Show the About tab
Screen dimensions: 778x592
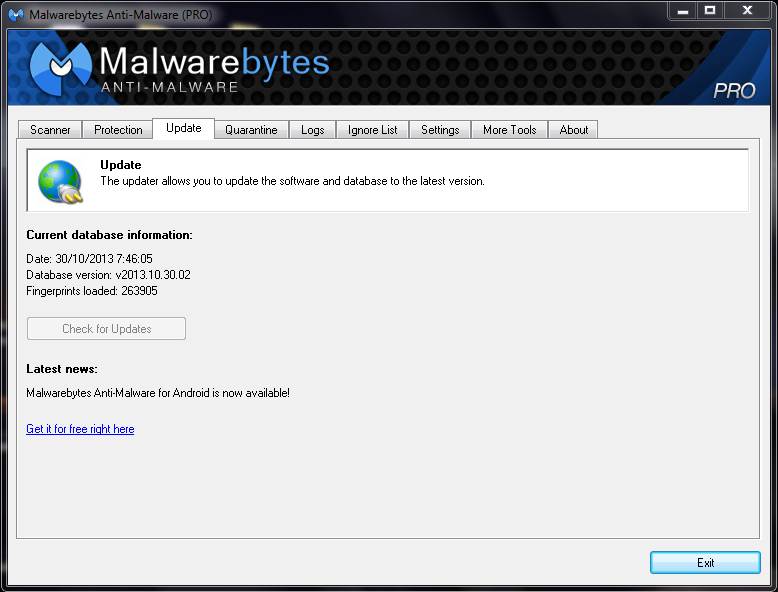pyautogui.click(x=574, y=130)
